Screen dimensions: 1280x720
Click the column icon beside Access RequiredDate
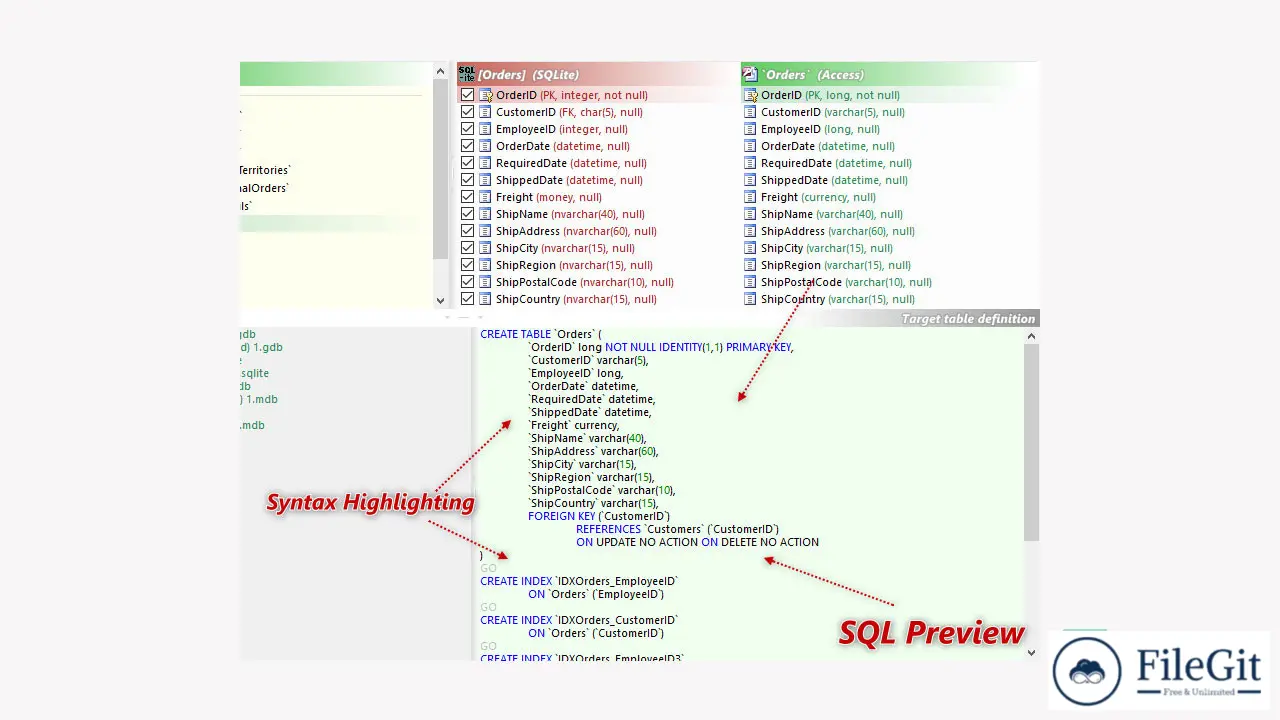[751, 163]
